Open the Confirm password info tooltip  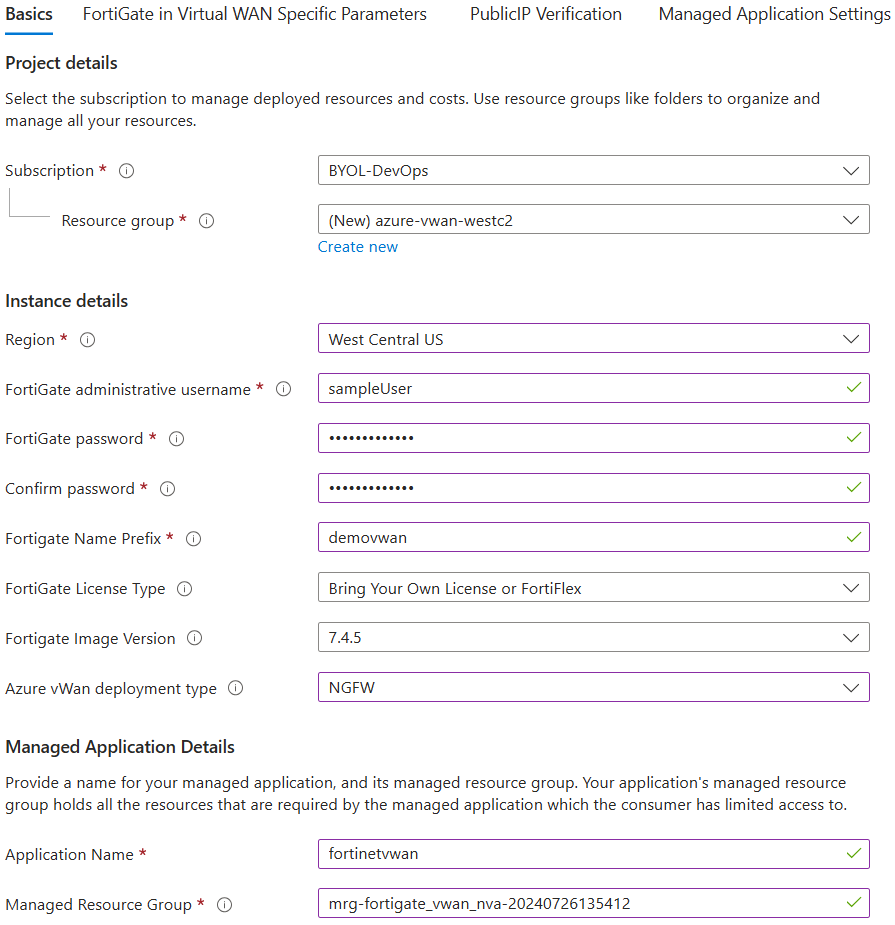tap(167, 489)
